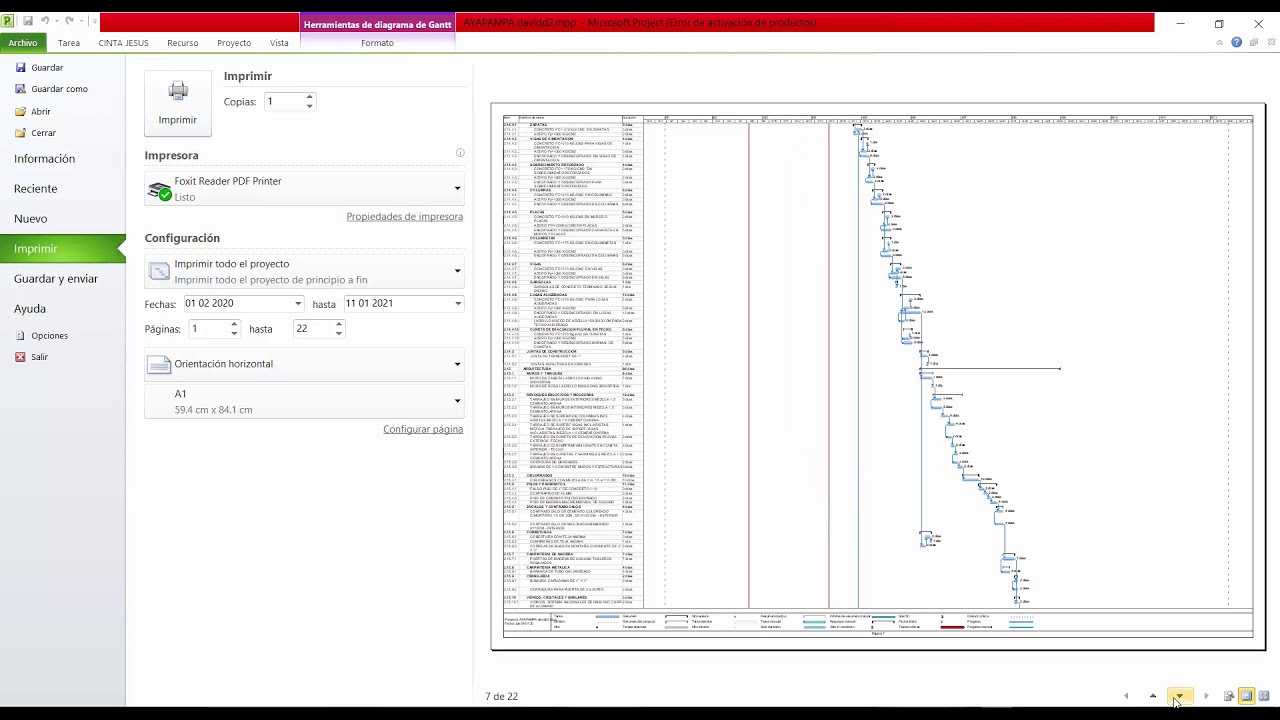This screenshot has width=1280, height=720.
Task: Switch to the Proyecto ribbon tab
Action: (x=234, y=43)
